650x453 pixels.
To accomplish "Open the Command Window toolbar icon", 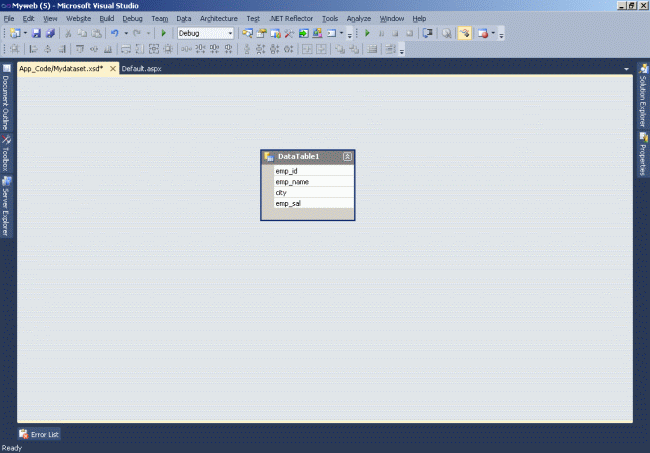I will (331, 33).
